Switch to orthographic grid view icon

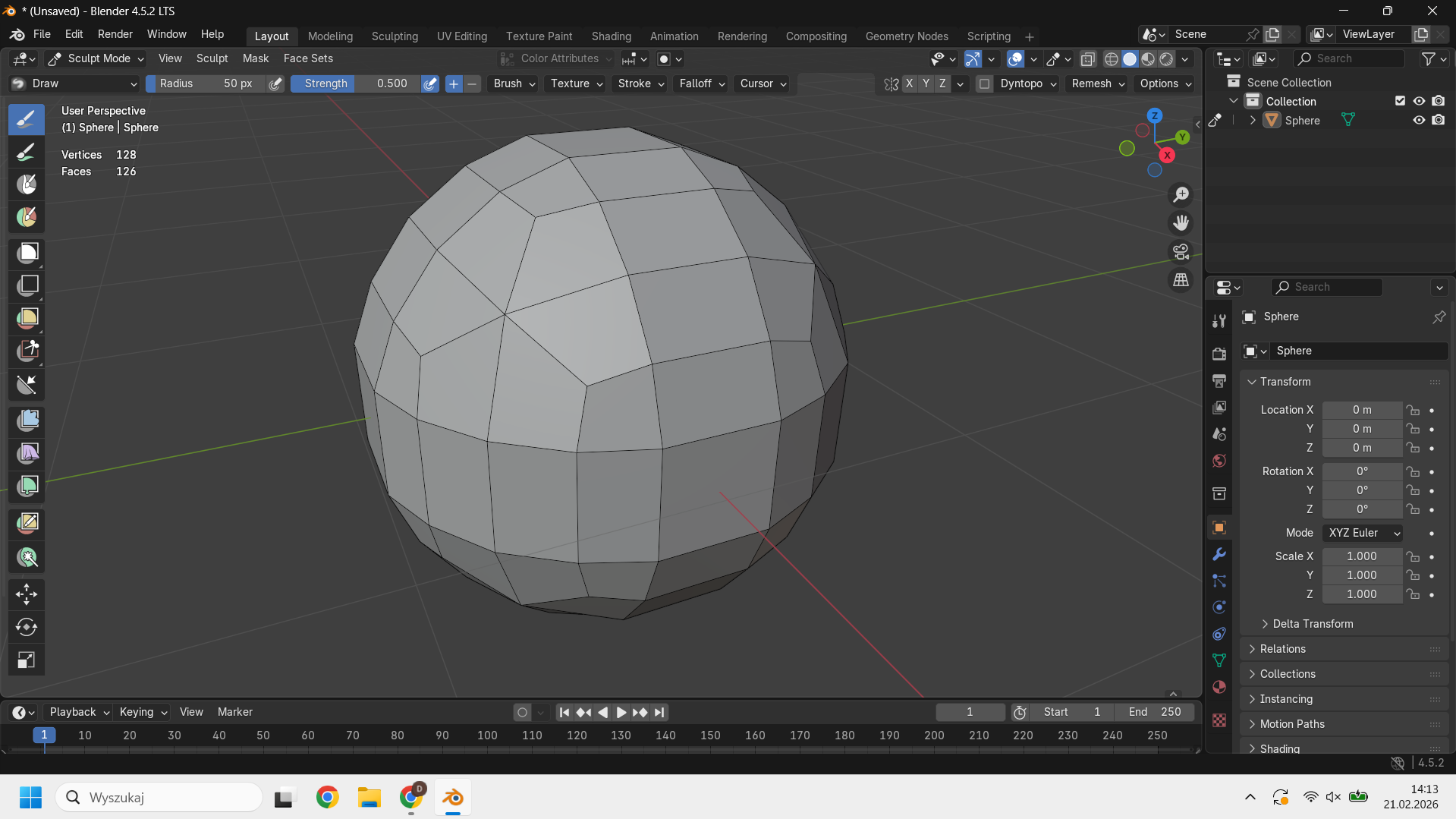click(1181, 280)
